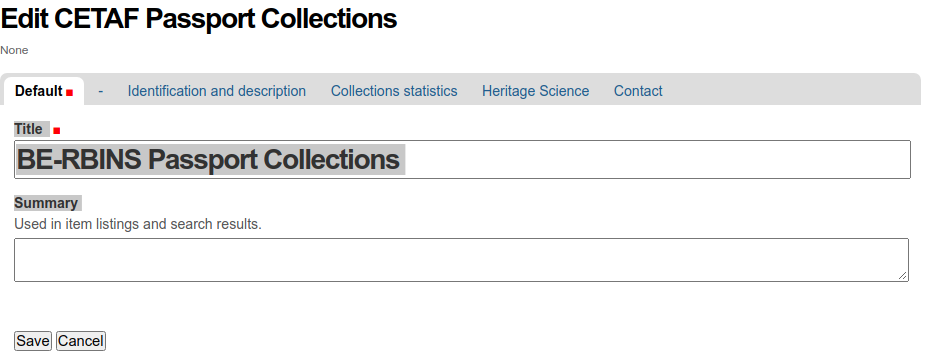Click the empty grey area of the tab strip

tap(790, 89)
